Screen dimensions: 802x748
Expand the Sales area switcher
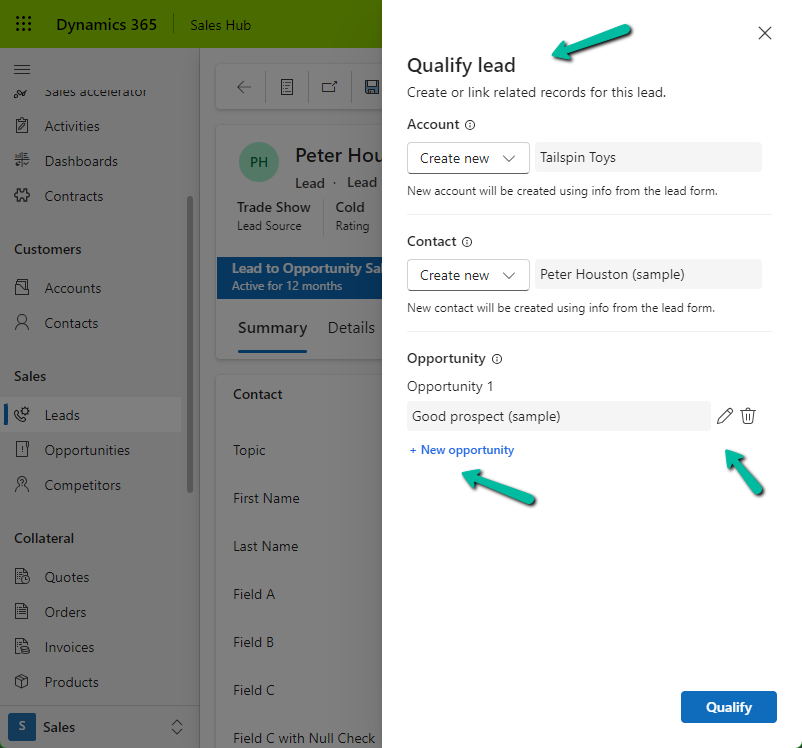click(x=177, y=727)
